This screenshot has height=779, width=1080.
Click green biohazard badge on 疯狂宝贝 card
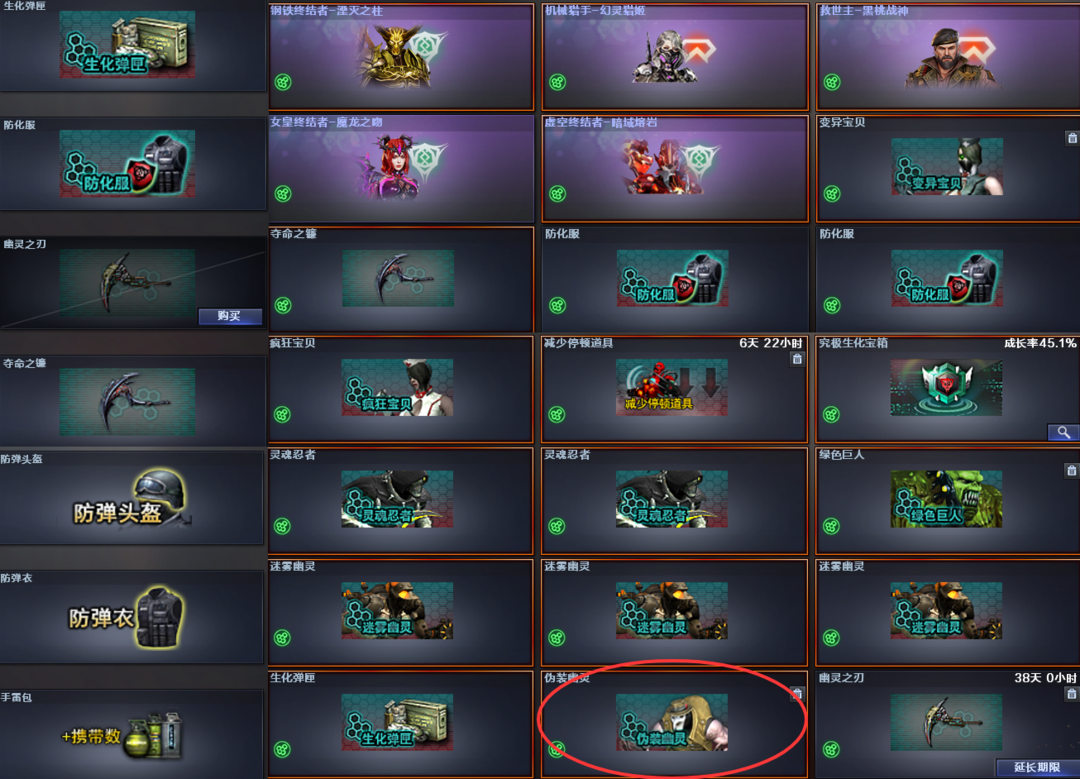point(282,415)
